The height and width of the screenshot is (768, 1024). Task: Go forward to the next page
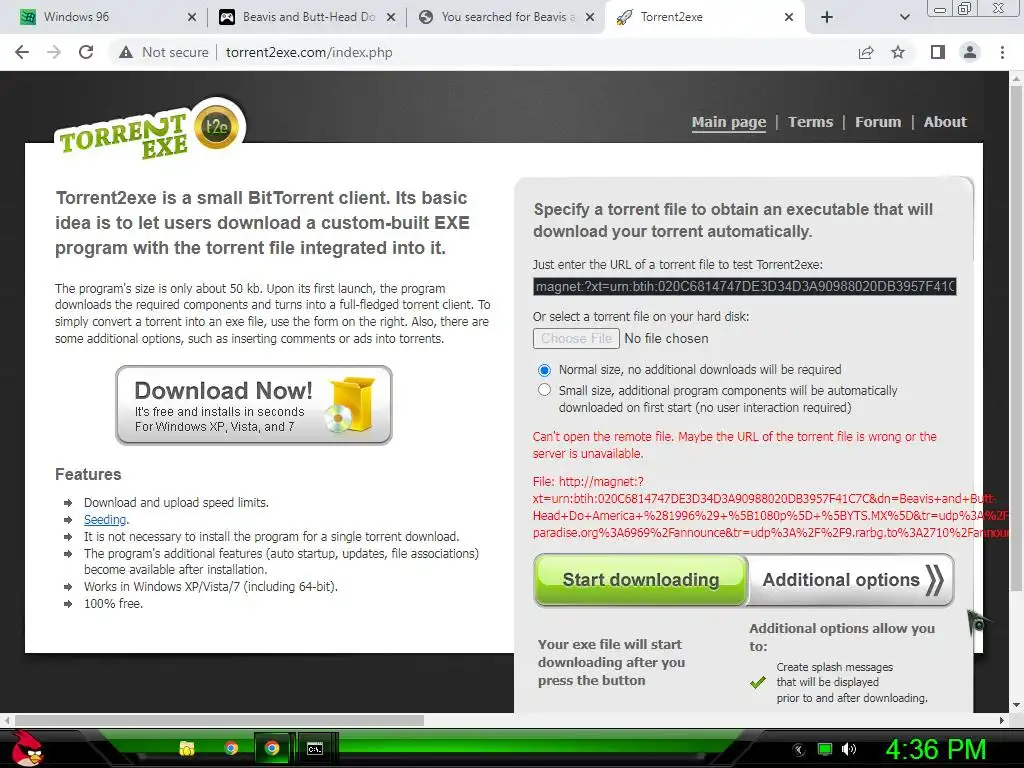[x=54, y=52]
